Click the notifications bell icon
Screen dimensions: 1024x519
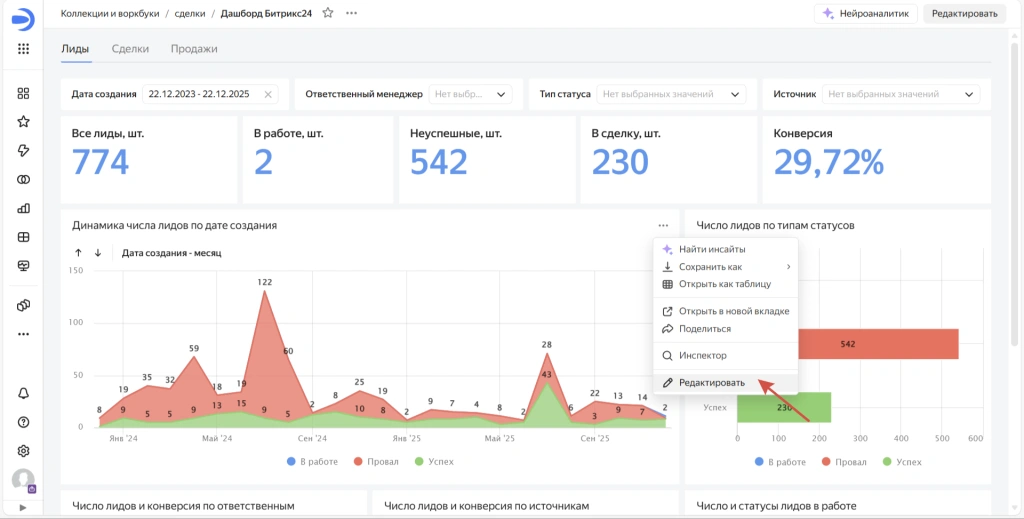tap(24, 393)
